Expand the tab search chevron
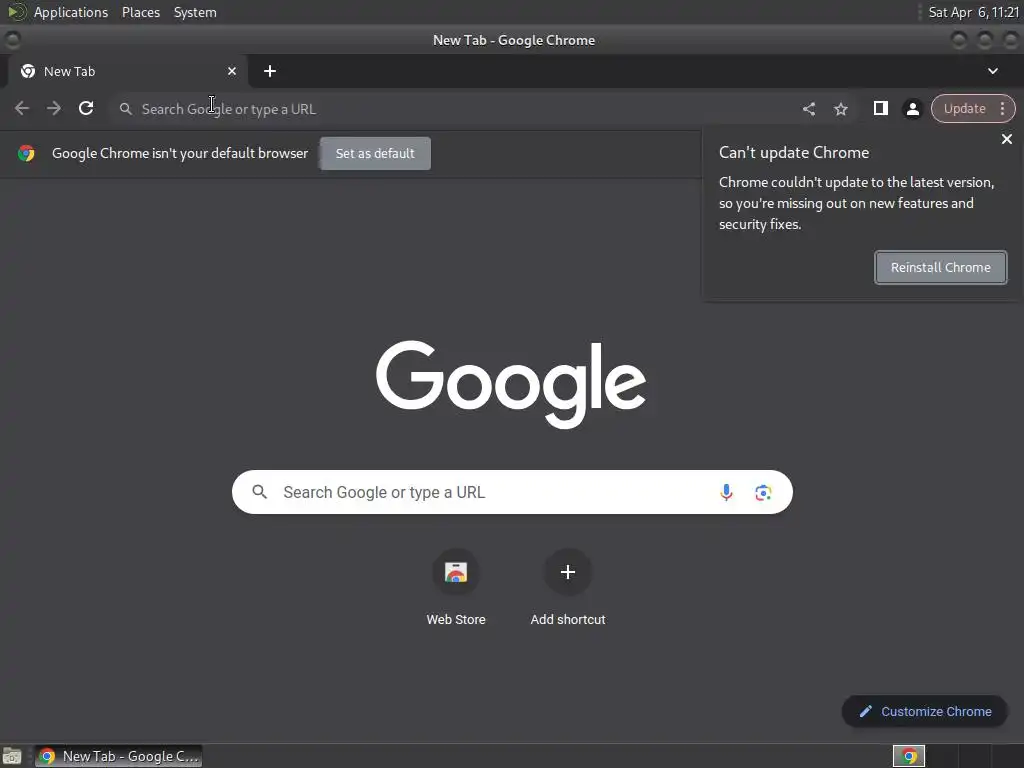The width and height of the screenshot is (1024, 768). point(993,71)
